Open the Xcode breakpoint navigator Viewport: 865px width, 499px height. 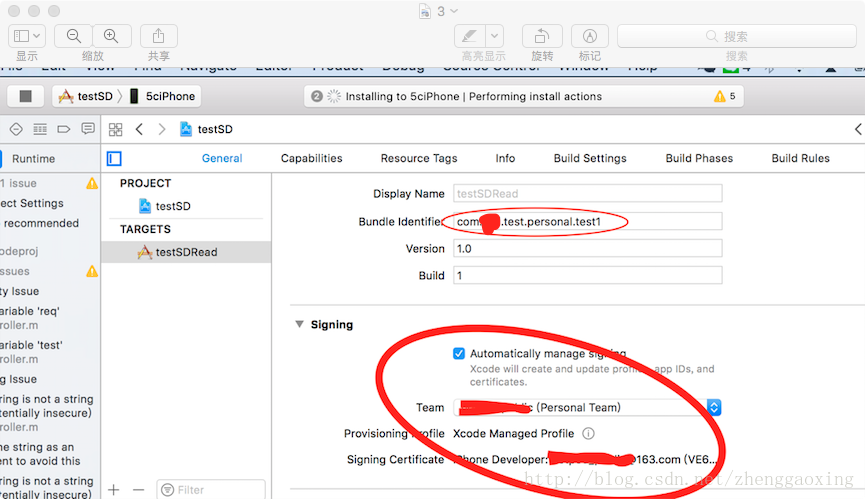coord(63,129)
